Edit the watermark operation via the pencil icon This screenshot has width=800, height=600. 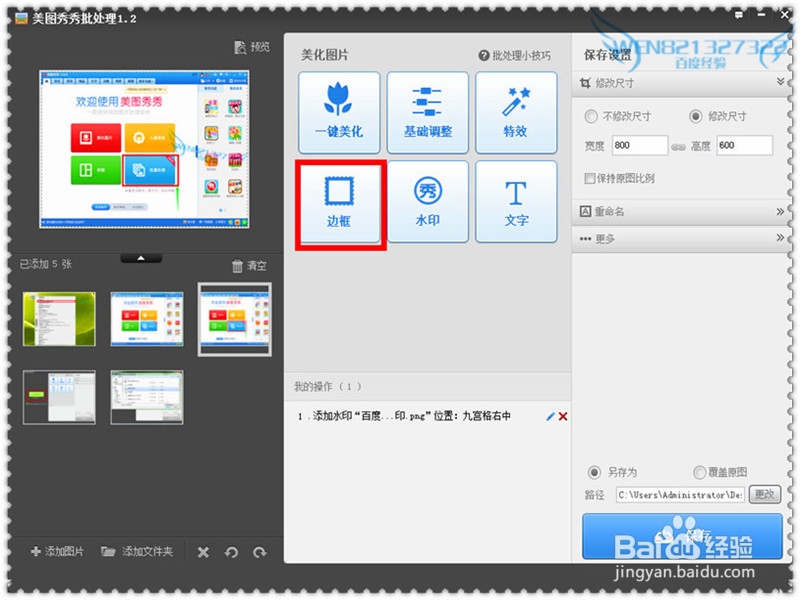coord(549,417)
